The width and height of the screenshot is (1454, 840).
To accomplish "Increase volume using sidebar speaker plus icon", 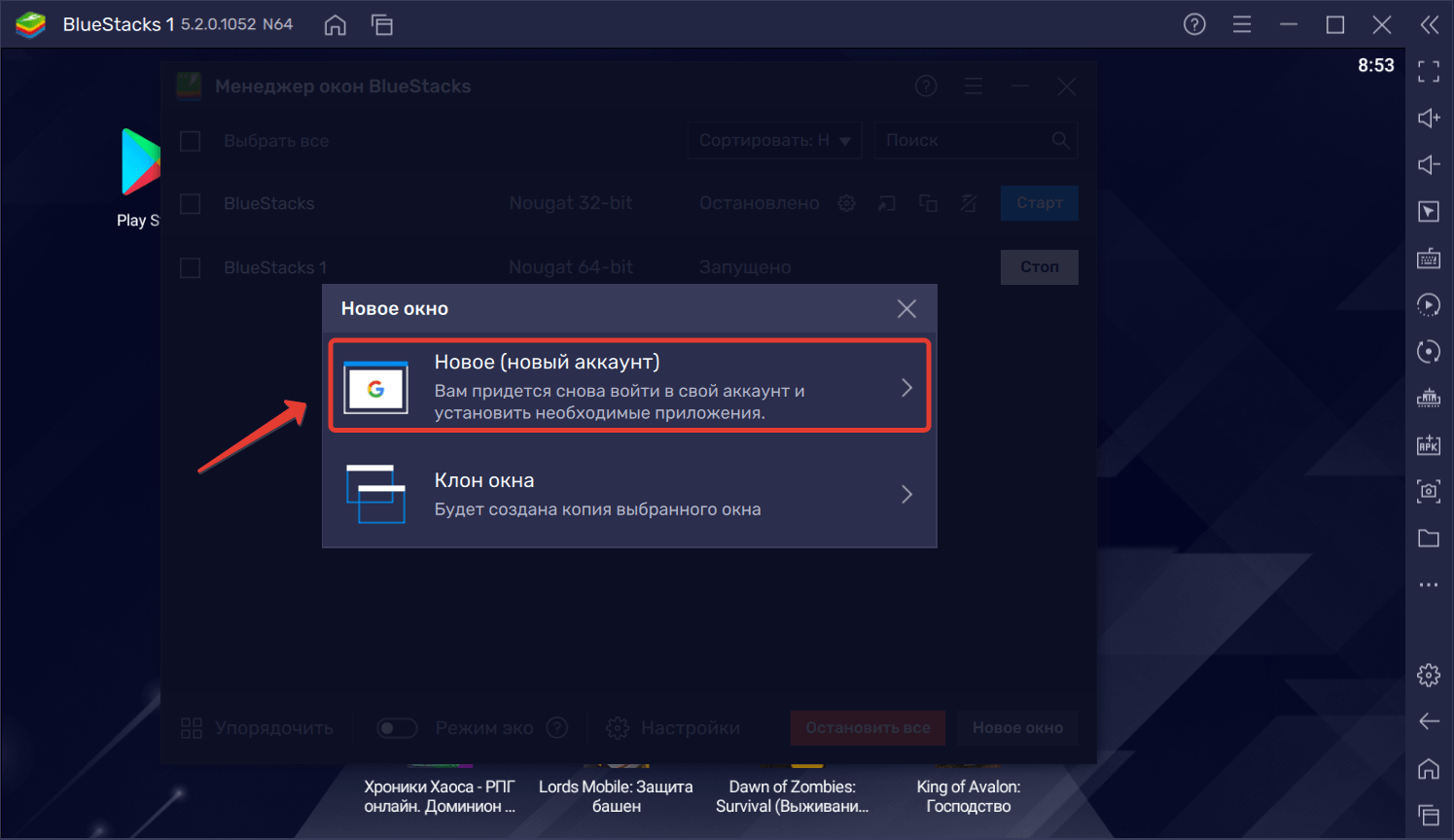I will pyautogui.click(x=1429, y=118).
